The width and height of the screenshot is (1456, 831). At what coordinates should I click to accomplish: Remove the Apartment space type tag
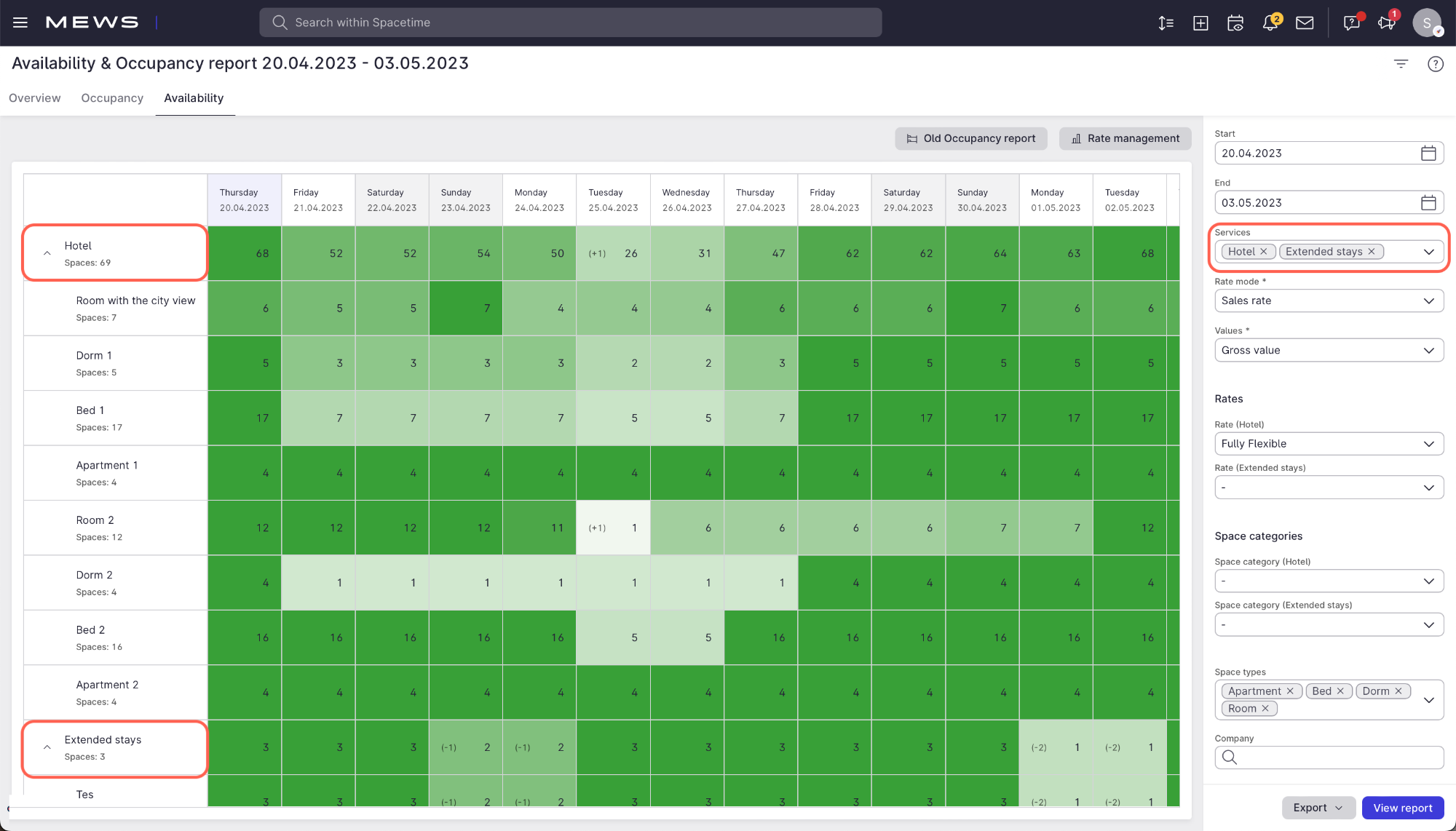click(1290, 691)
